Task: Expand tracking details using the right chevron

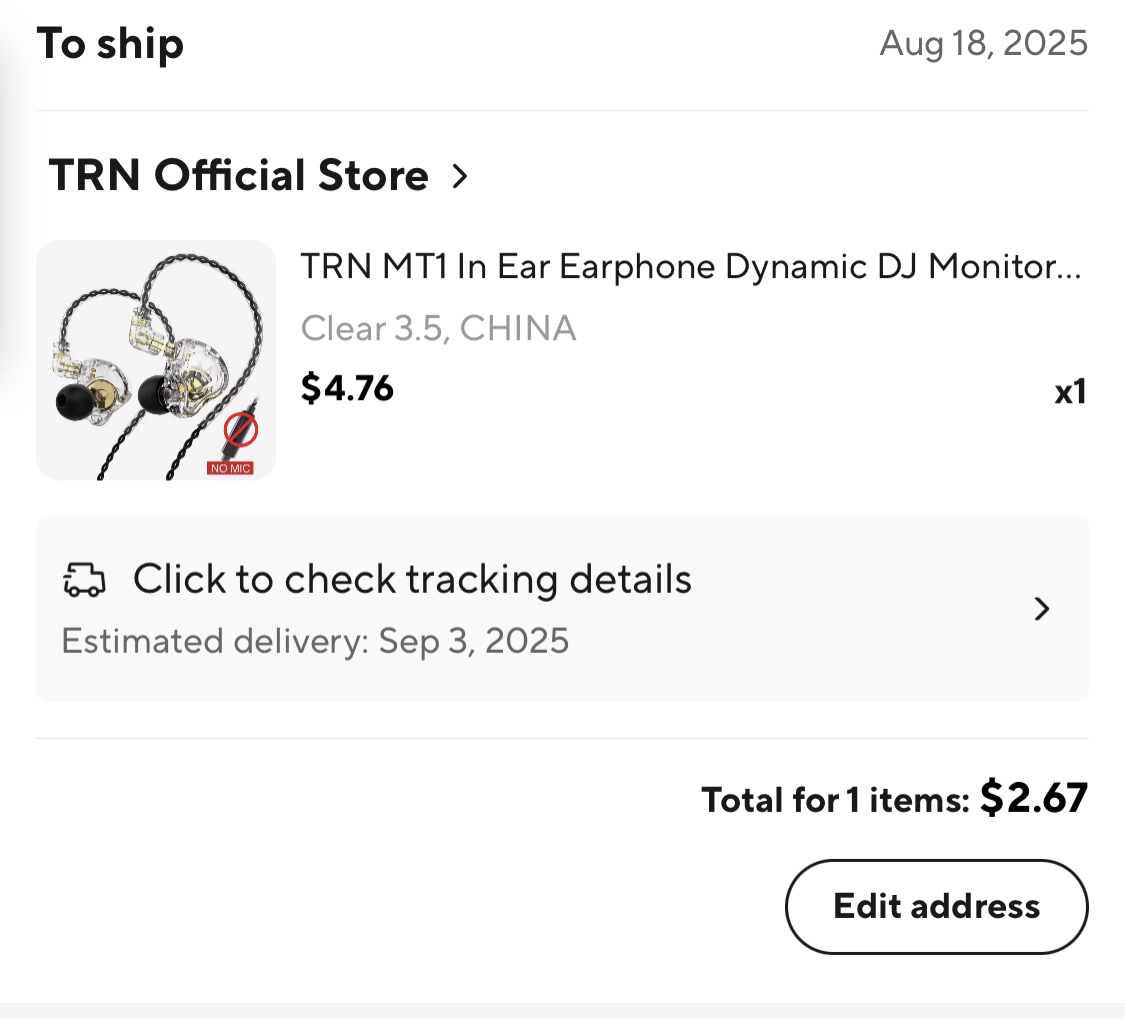Action: tap(1041, 609)
